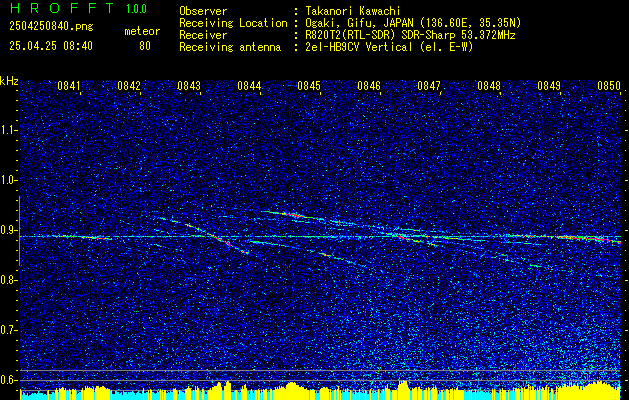
Task: Click the 0849 time marker
Action: [x=549, y=86]
